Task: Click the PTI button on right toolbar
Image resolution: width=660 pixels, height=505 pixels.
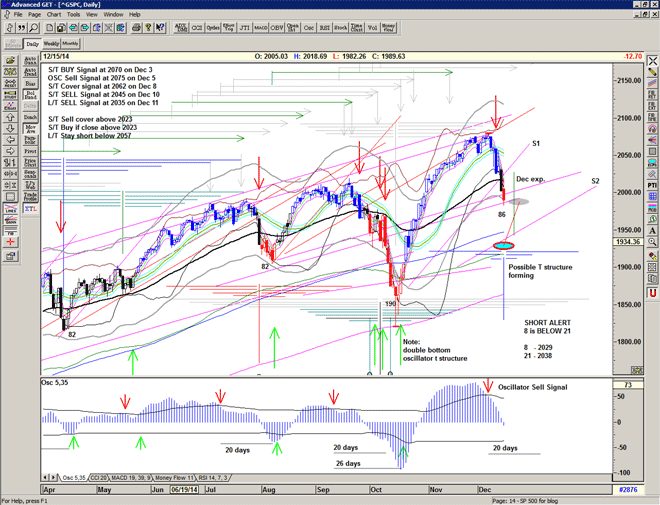Action: click(x=651, y=185)
